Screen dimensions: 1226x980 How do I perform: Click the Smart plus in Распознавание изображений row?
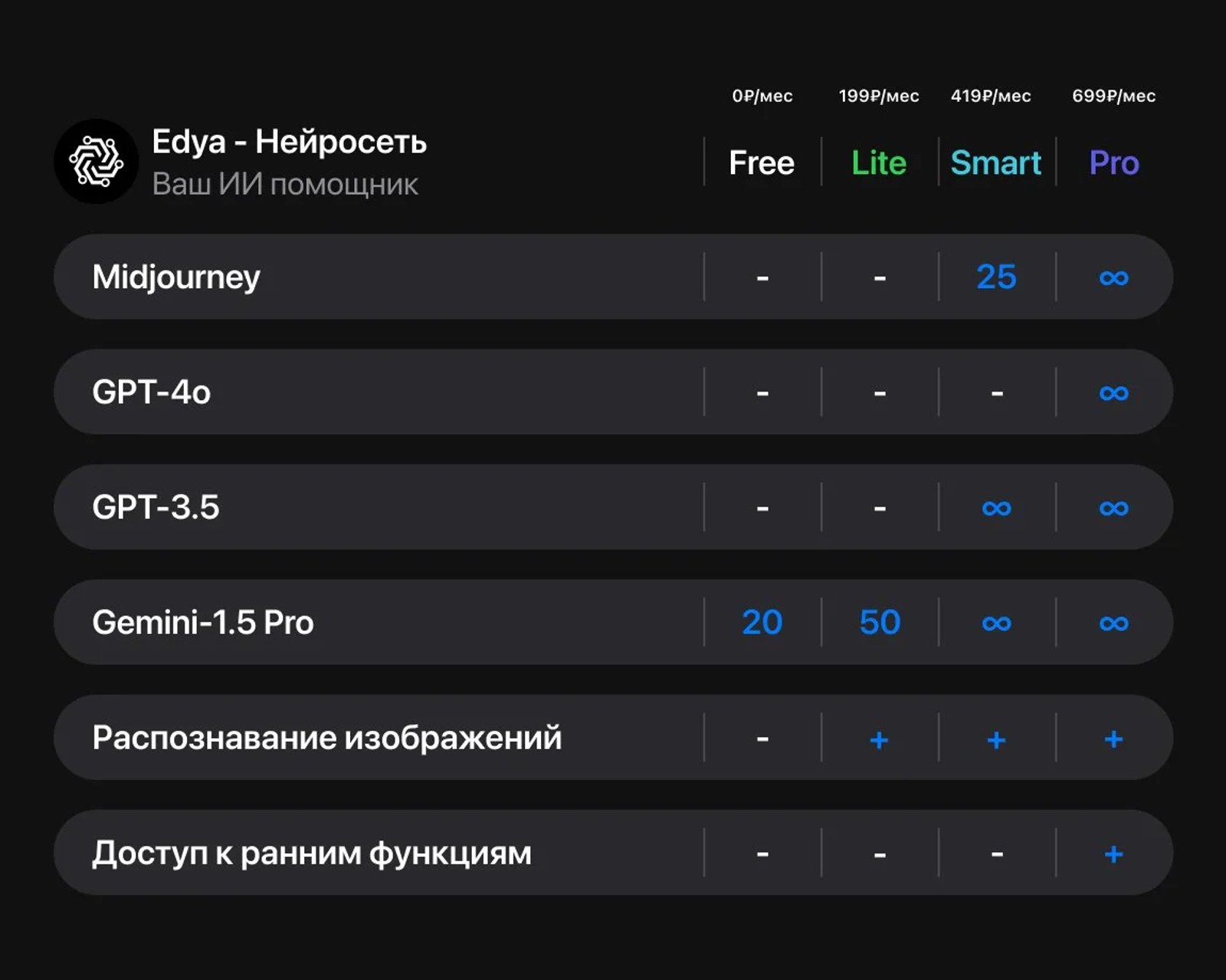click(x=997, y=739)
